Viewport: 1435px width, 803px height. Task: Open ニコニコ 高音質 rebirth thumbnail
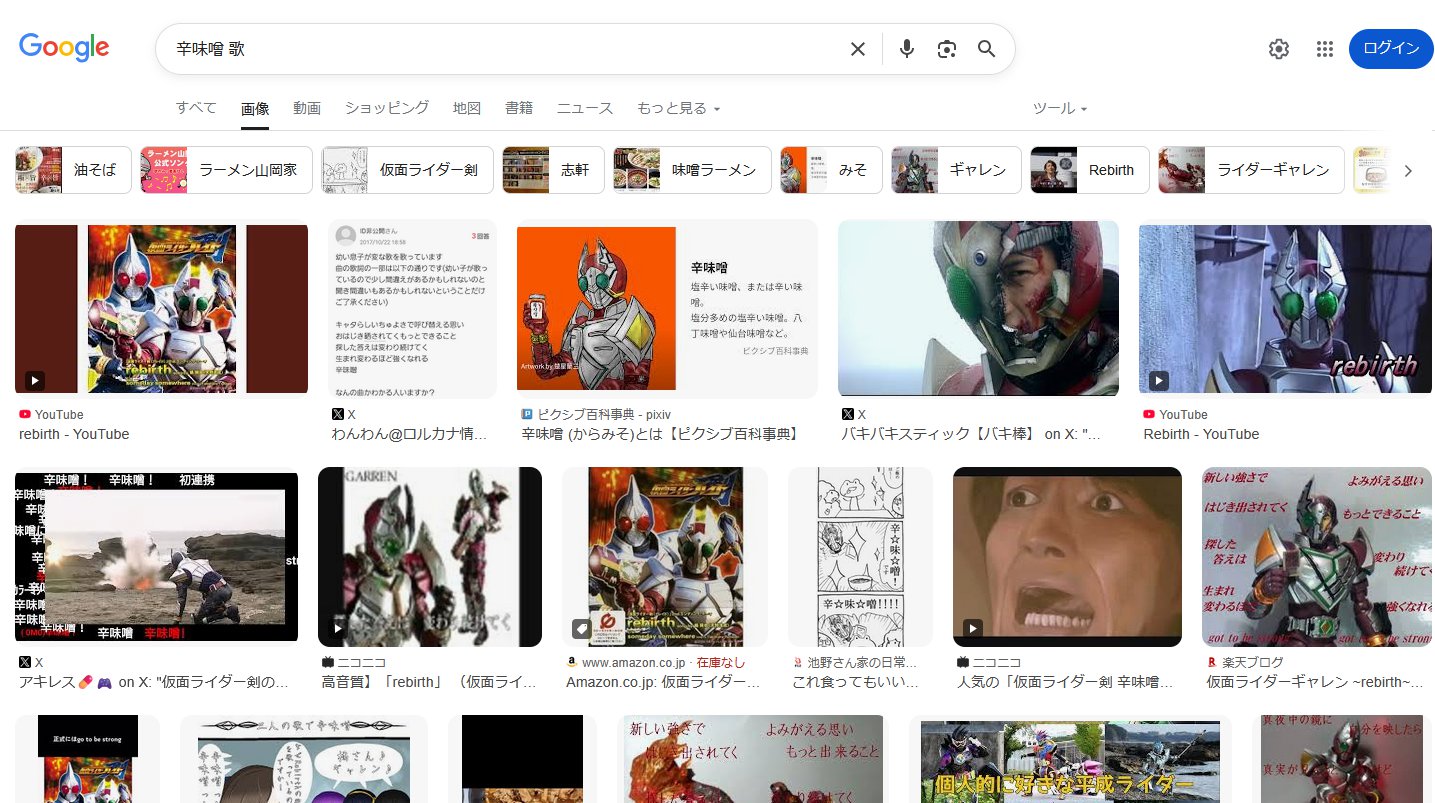[430, 557]
